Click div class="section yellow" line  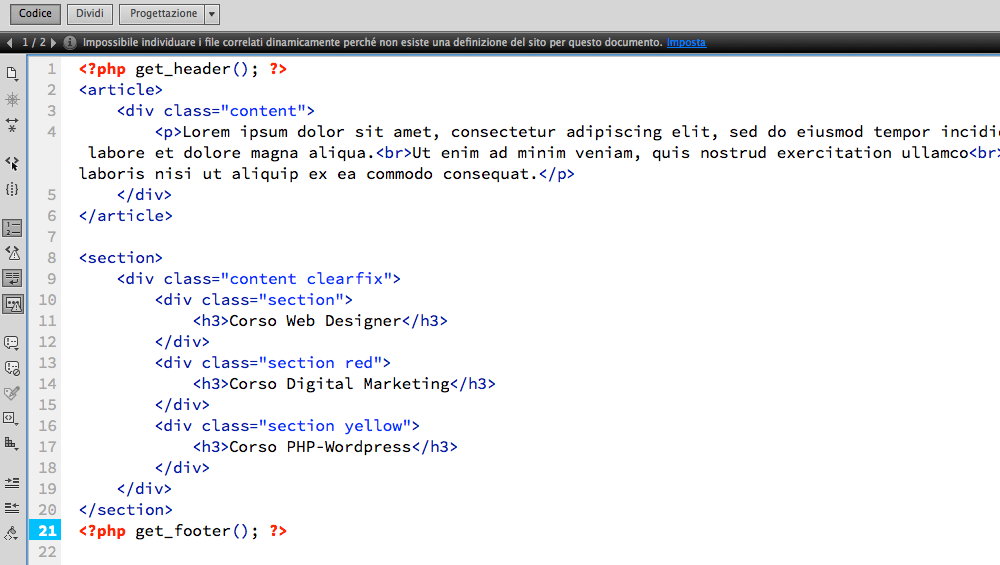(x=287, y=426)
